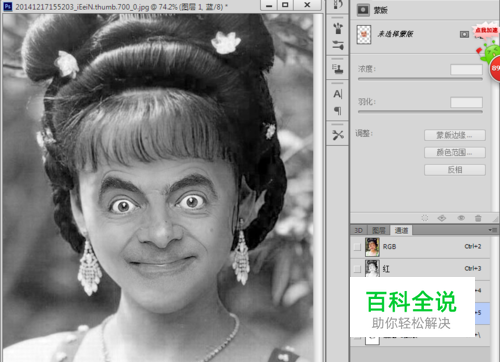Image resolution: width=500 pixels, height=362 pixels.
Task: Click the 羽化 value input field
Action: coord(466,102)
